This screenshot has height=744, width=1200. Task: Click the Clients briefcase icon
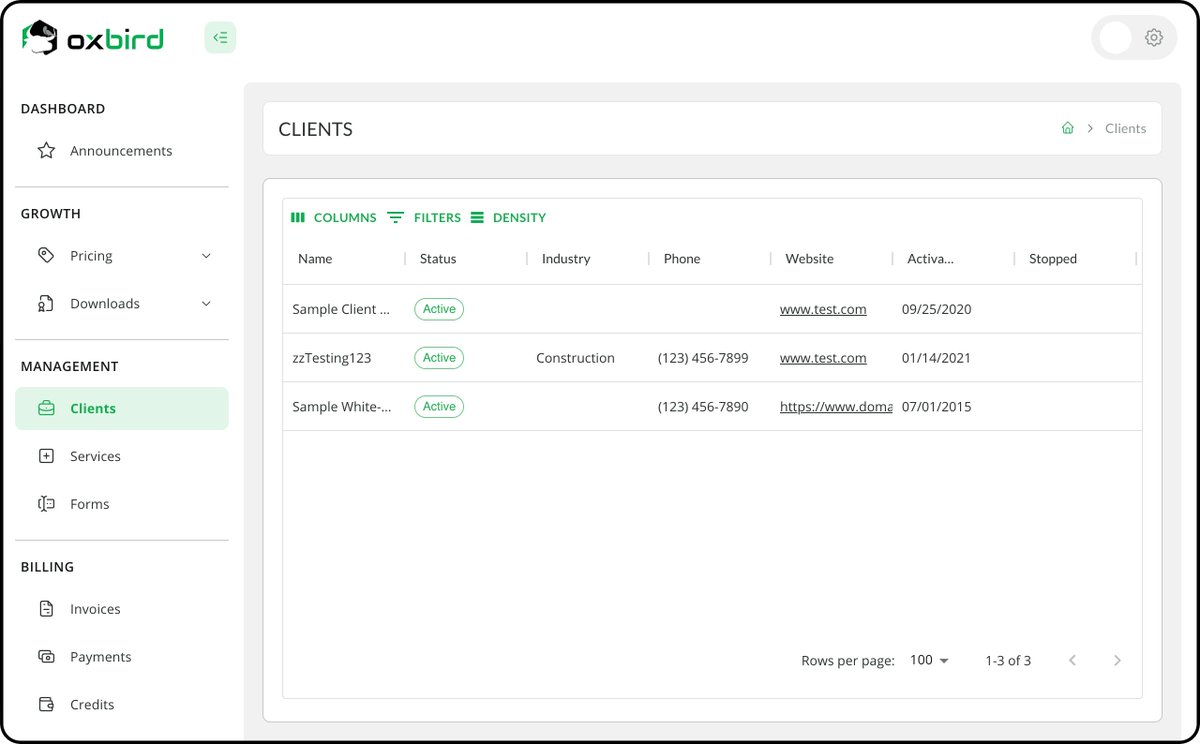coord(46,408)
